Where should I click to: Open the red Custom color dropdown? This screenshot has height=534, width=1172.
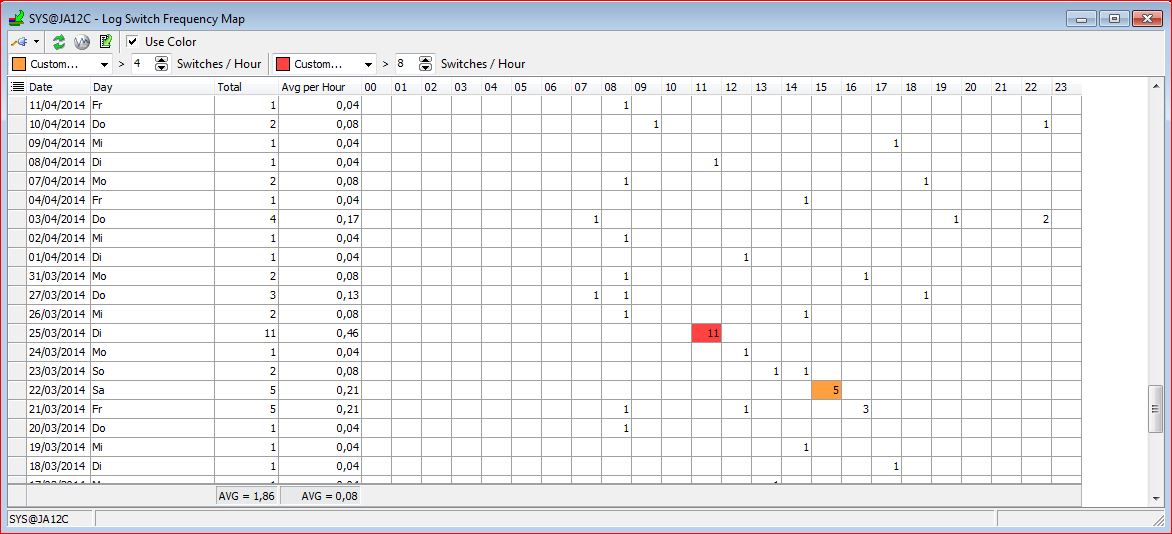368,64
